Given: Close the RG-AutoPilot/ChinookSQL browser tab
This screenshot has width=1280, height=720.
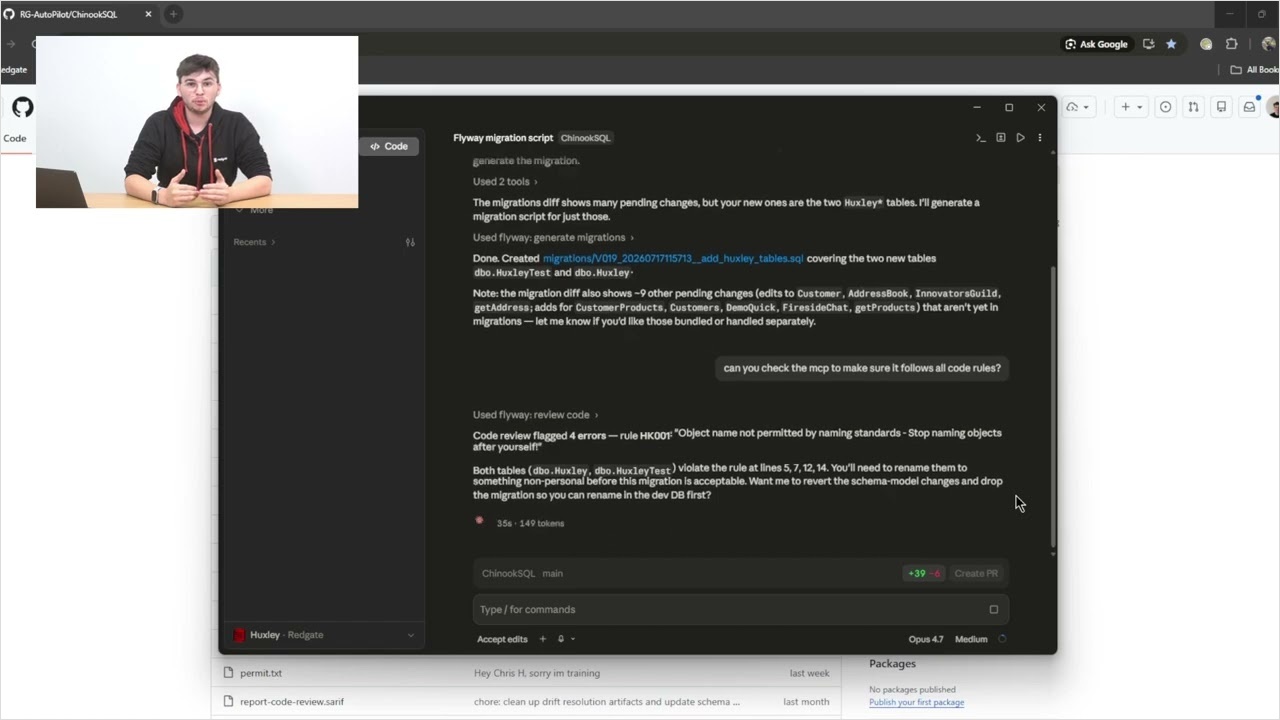Looking at the screenshot, I should coord(149,14).
